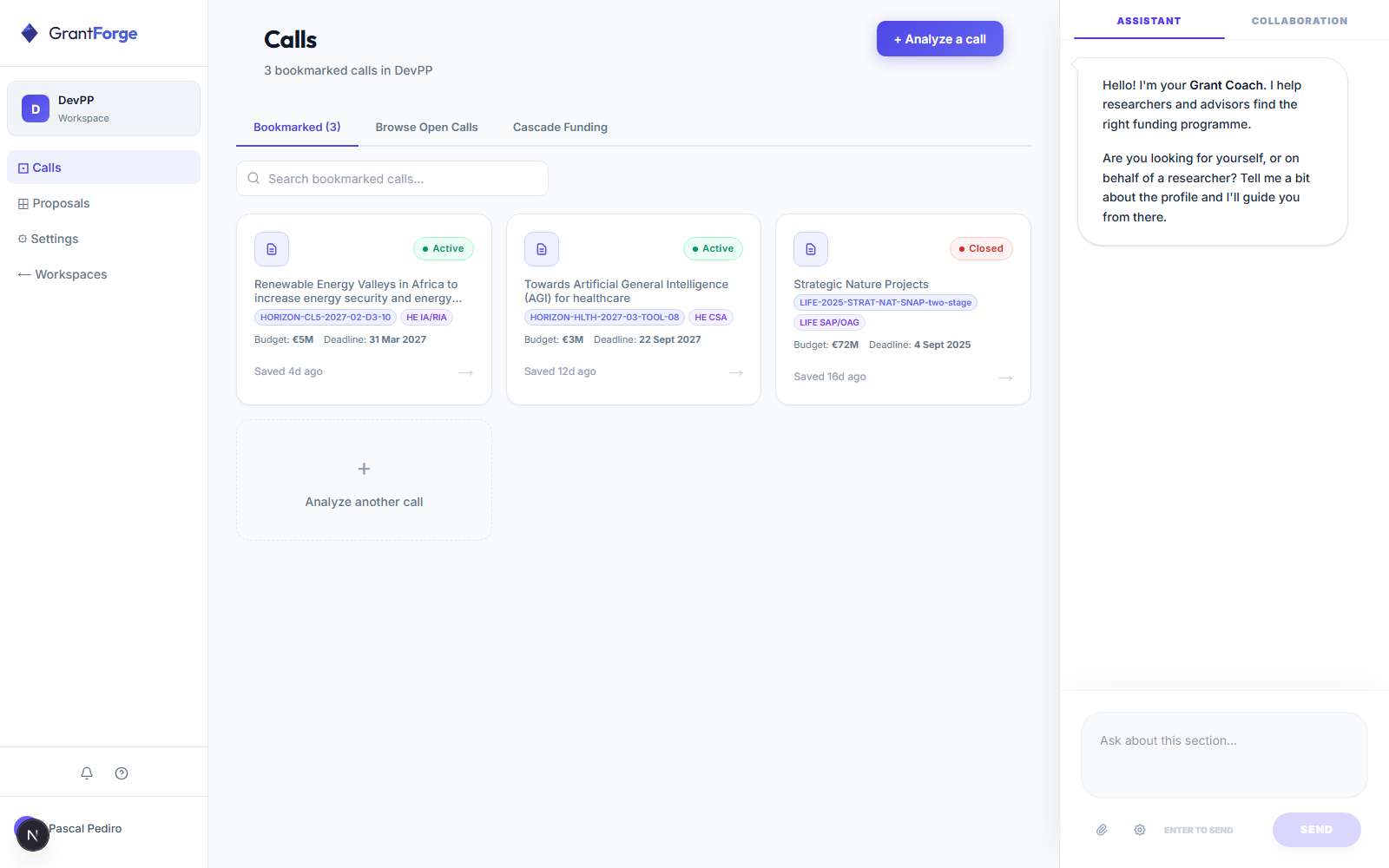Go back to Workspaces in sidebar
The height and width of the screenshot is (868, 1389).
[x=63, y=274]
